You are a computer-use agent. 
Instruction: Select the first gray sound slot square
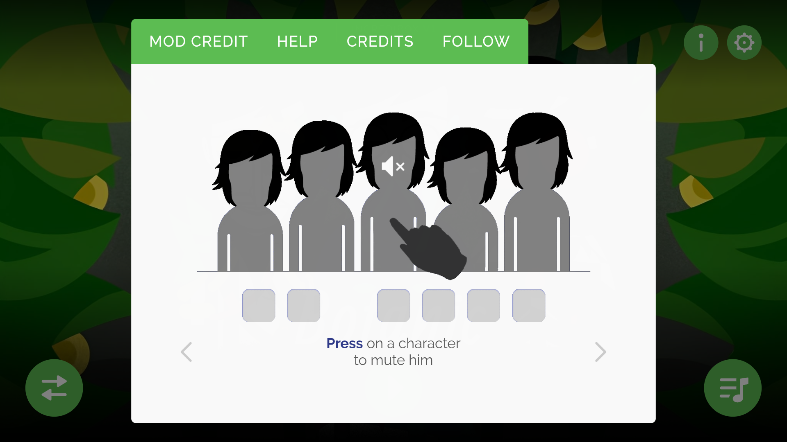tap(258, 305)
